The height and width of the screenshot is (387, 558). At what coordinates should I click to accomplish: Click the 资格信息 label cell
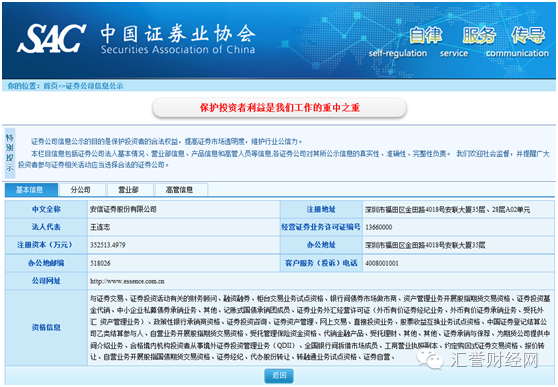pos(46,328)
